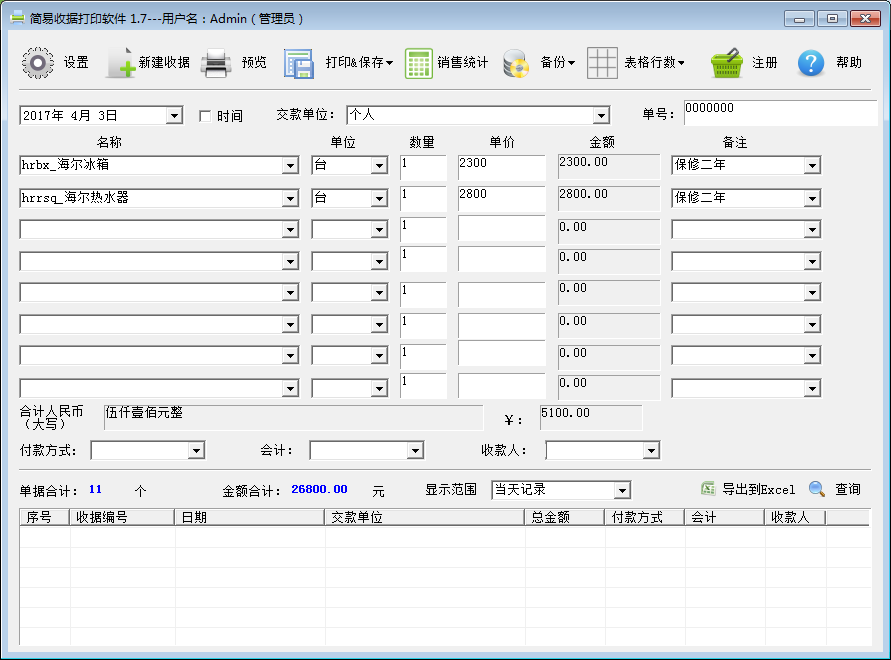Click the 会计 column header in list
This screenshot has height=660, width=891.
(x=725, y=517)
